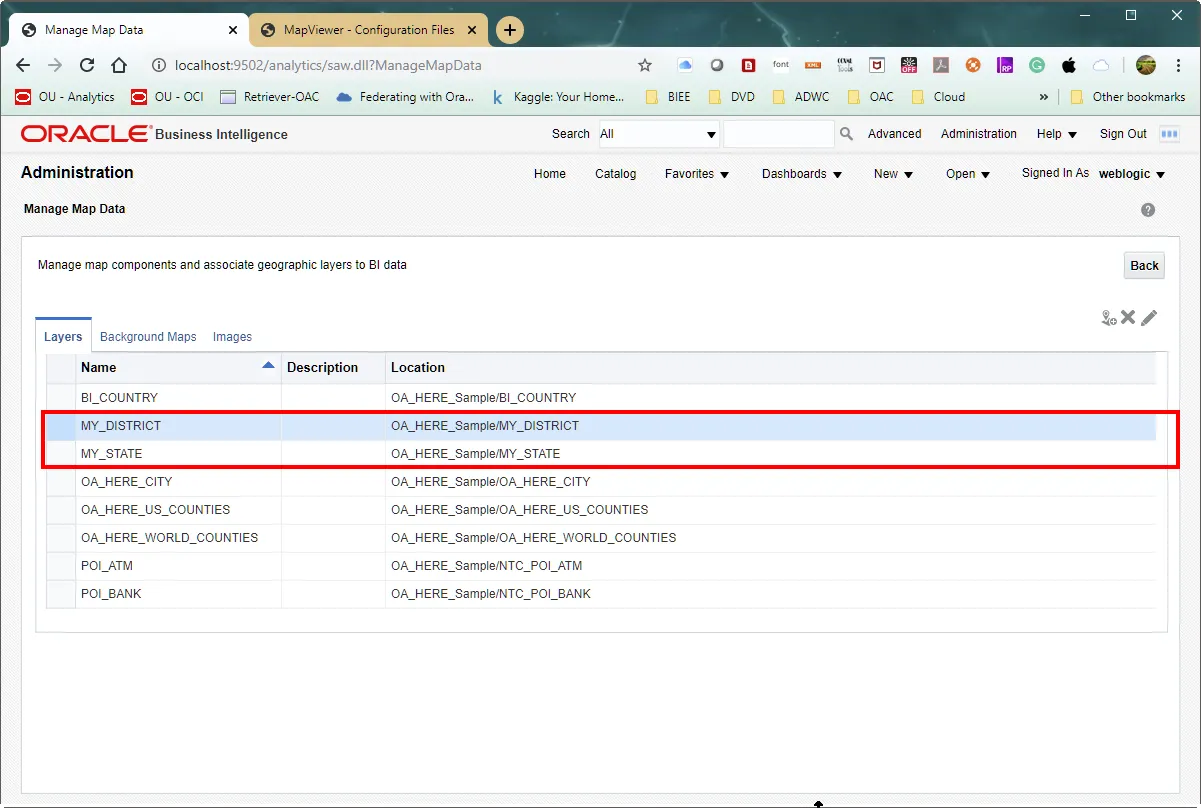Open the weblogic user dropdown
The height and width of the screenshot is (808, 1201).
(x=1132, y=174)
